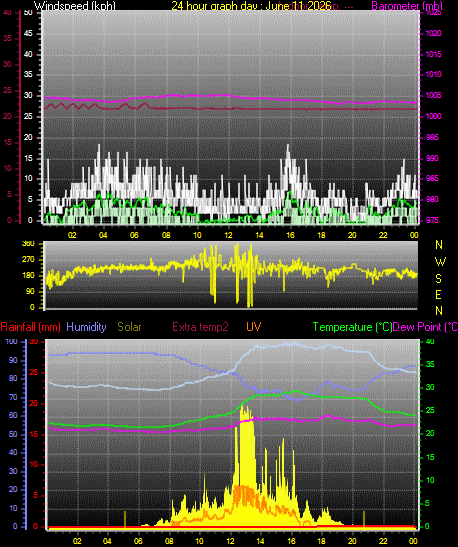Screen dimensions: 458x547
Task: Click the "W" compass letter beside wind direction graph
Action: point(440,262)
